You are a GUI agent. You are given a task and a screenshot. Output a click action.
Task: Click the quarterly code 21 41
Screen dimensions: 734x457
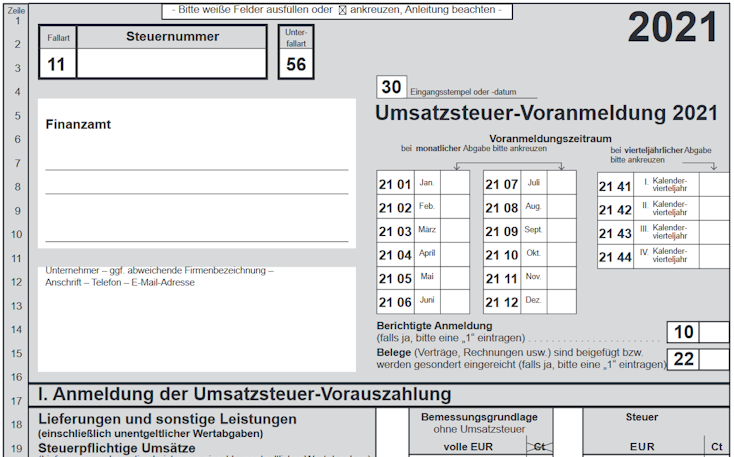pyautogui.click(x=615, y=186)
